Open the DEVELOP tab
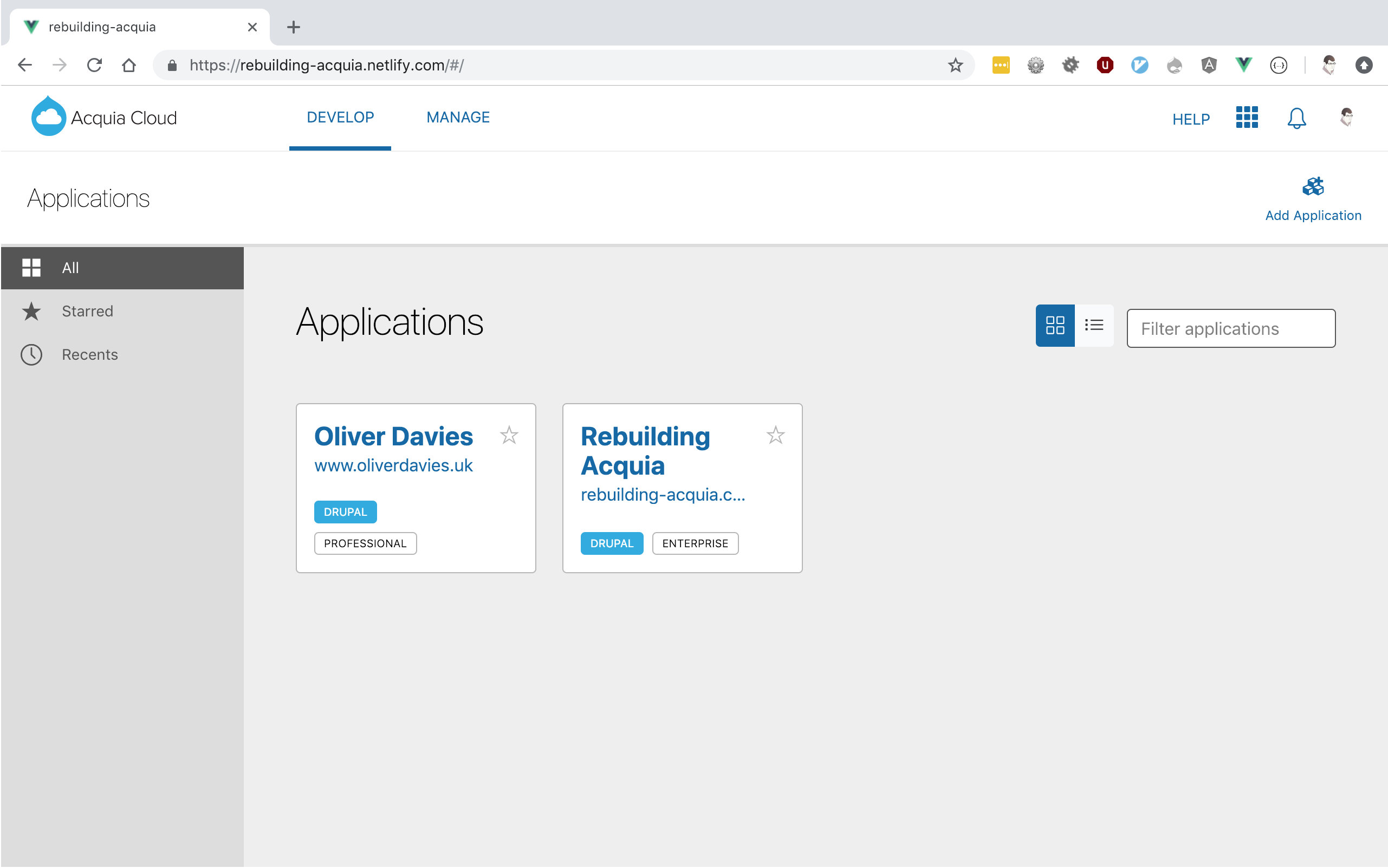 click(x=340, y=117)
